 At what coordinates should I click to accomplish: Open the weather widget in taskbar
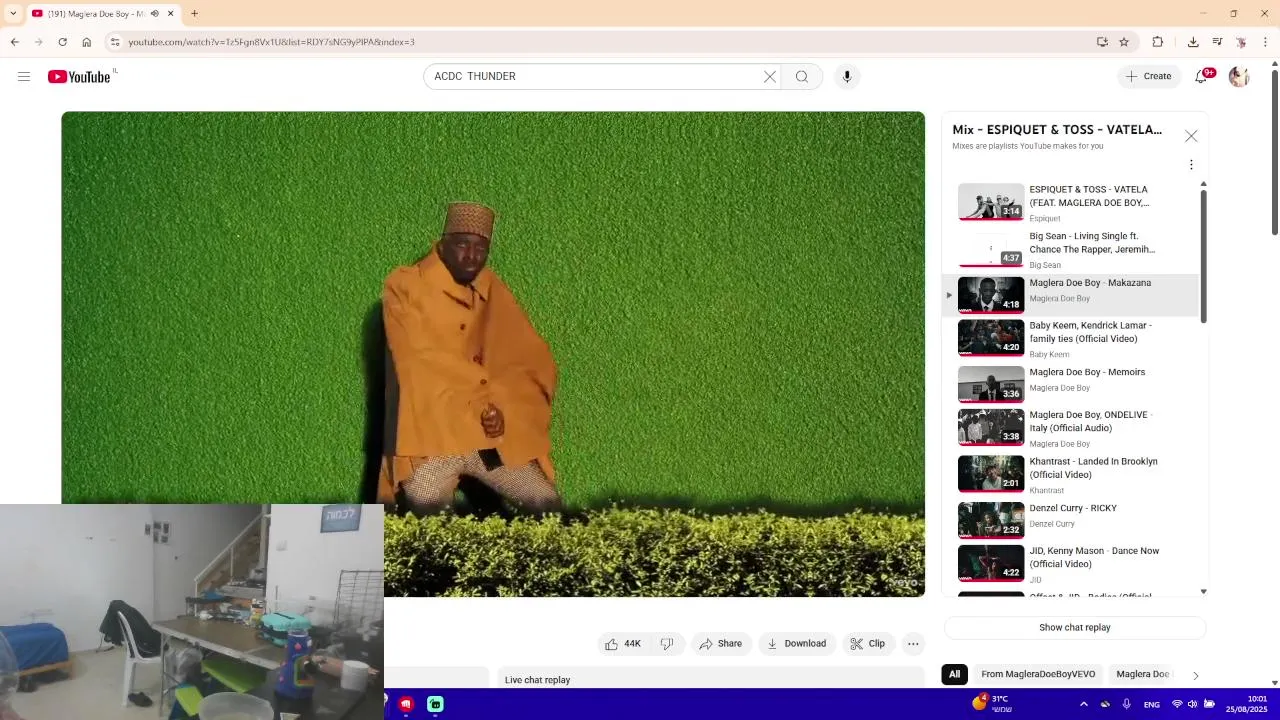pos(994,704)
